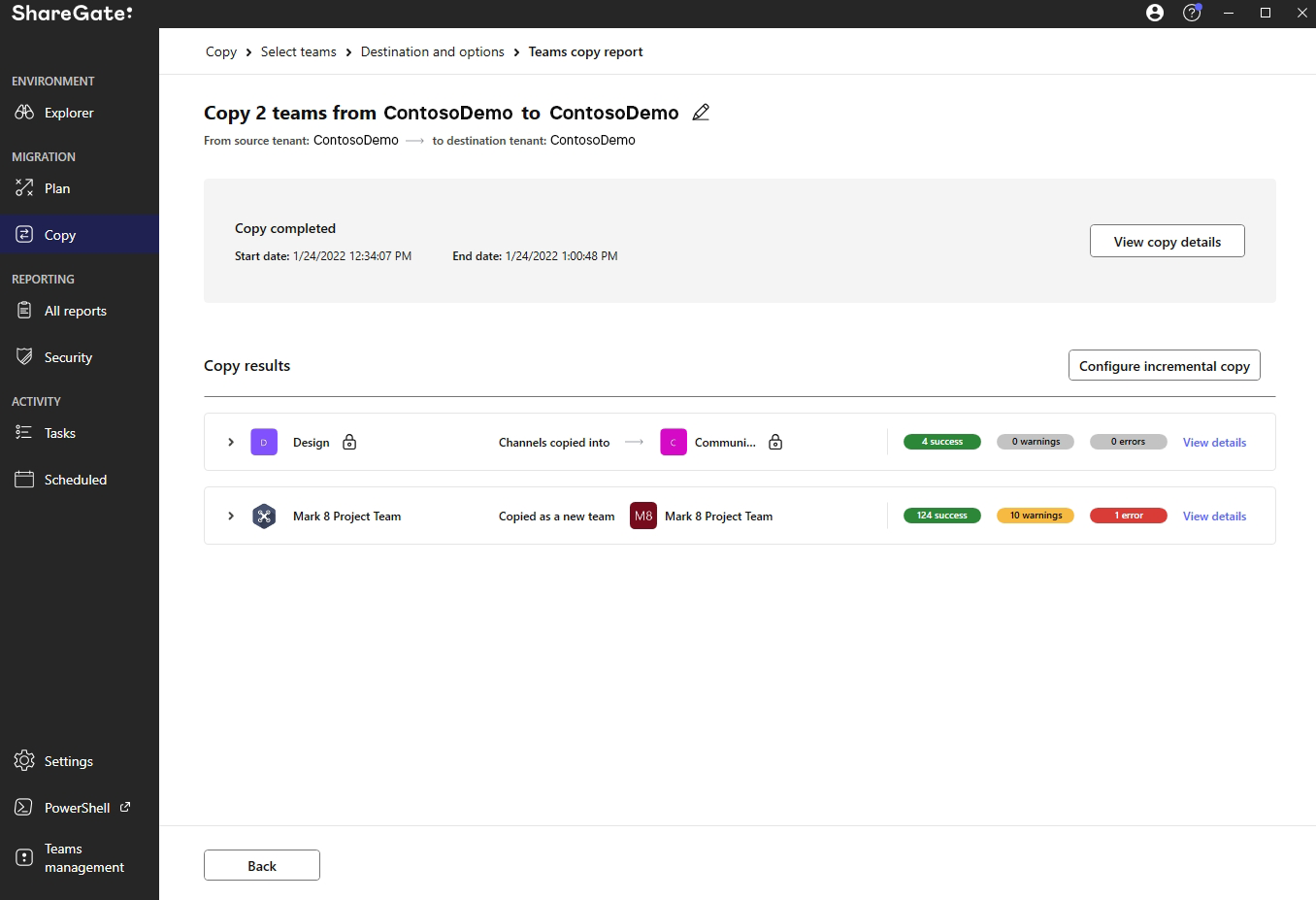Open the user account icon
The width and height of the screenshot is (1316, 900).
pos(1155,13)
